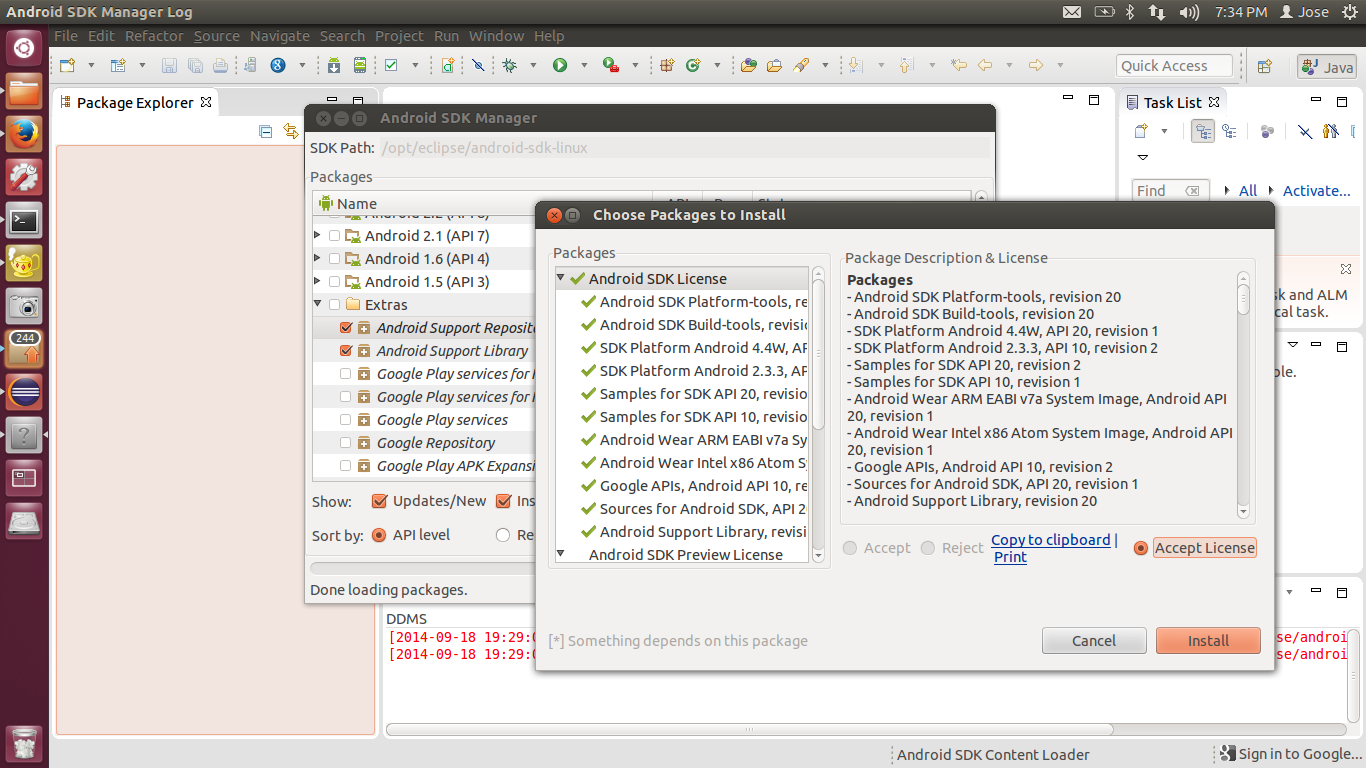
Task: Open the Navigate menu
Action: (x=279, y=36)
